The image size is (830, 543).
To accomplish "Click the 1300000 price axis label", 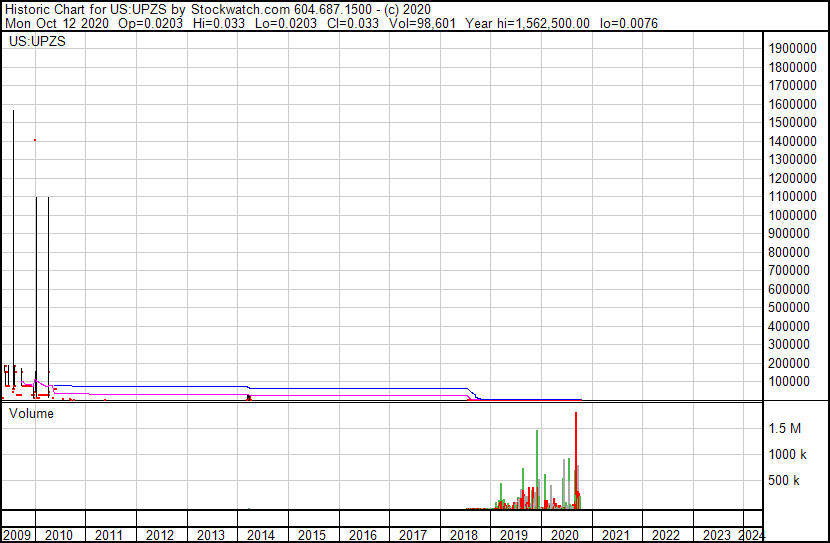I will (x=793, y=159).
